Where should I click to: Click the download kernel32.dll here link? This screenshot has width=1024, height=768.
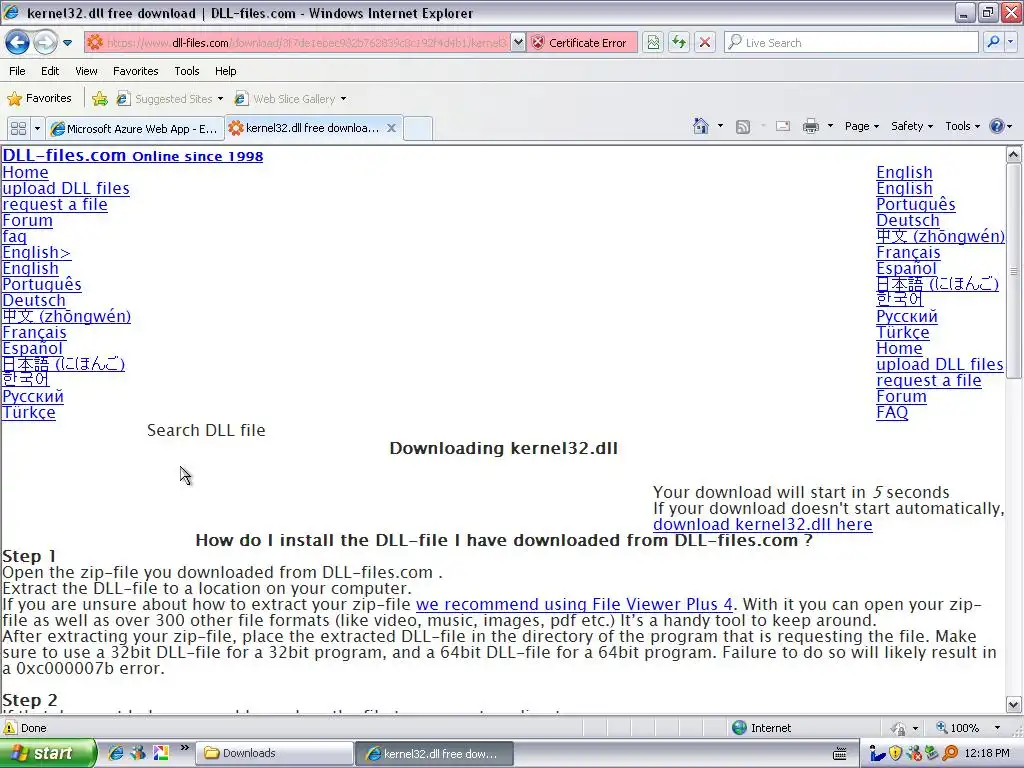coord(762,524)
